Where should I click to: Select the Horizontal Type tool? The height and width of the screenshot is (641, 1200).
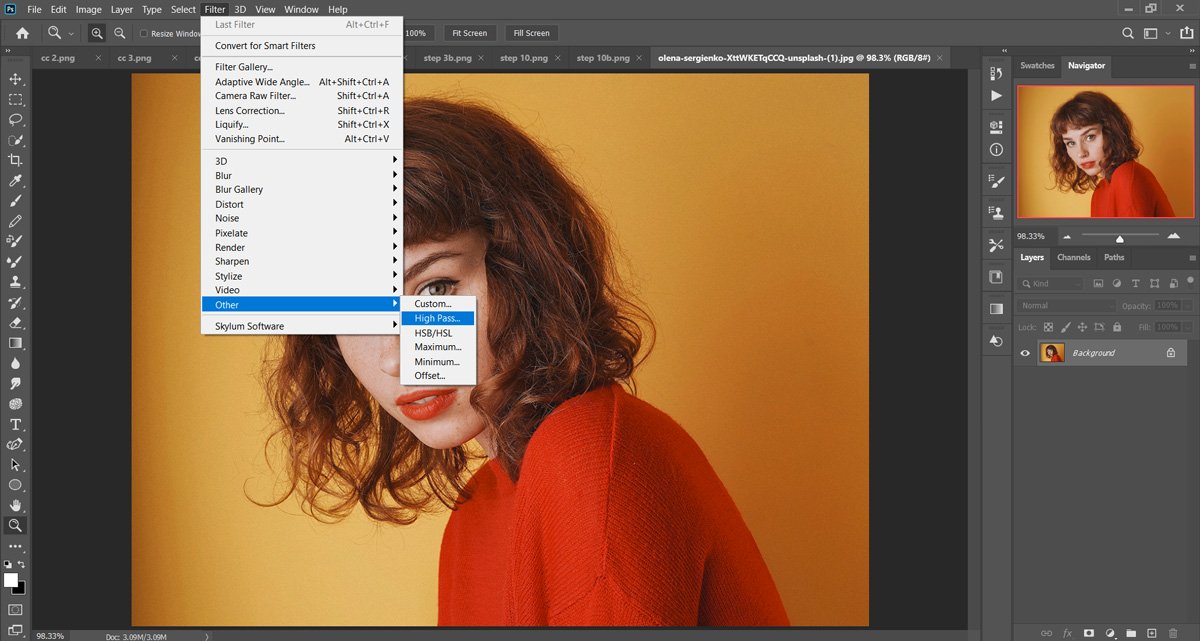click(15, 424)
